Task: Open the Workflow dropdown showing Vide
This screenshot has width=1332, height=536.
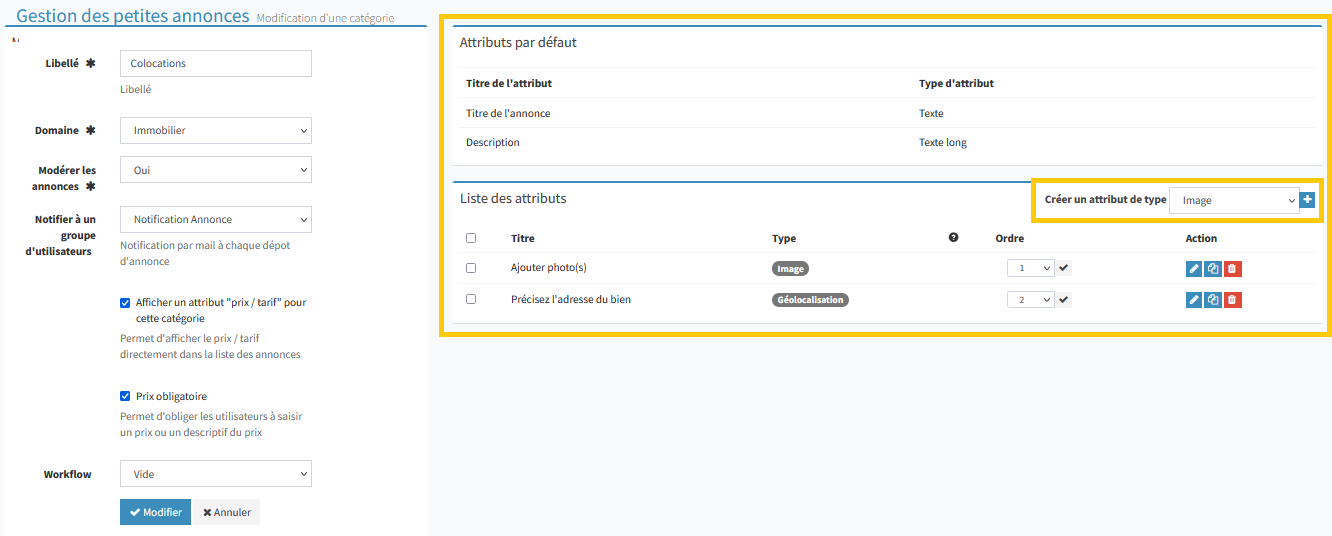Action: coord(216,474)
